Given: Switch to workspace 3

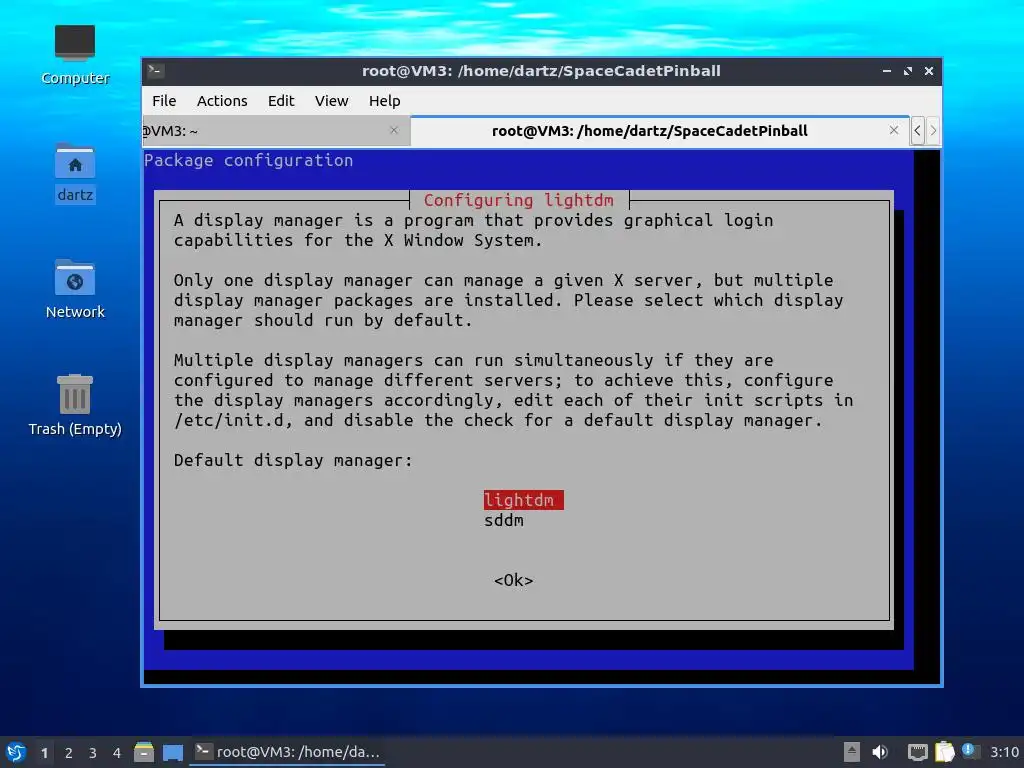Looking at the screenshot, I should [x=93, y=753].
